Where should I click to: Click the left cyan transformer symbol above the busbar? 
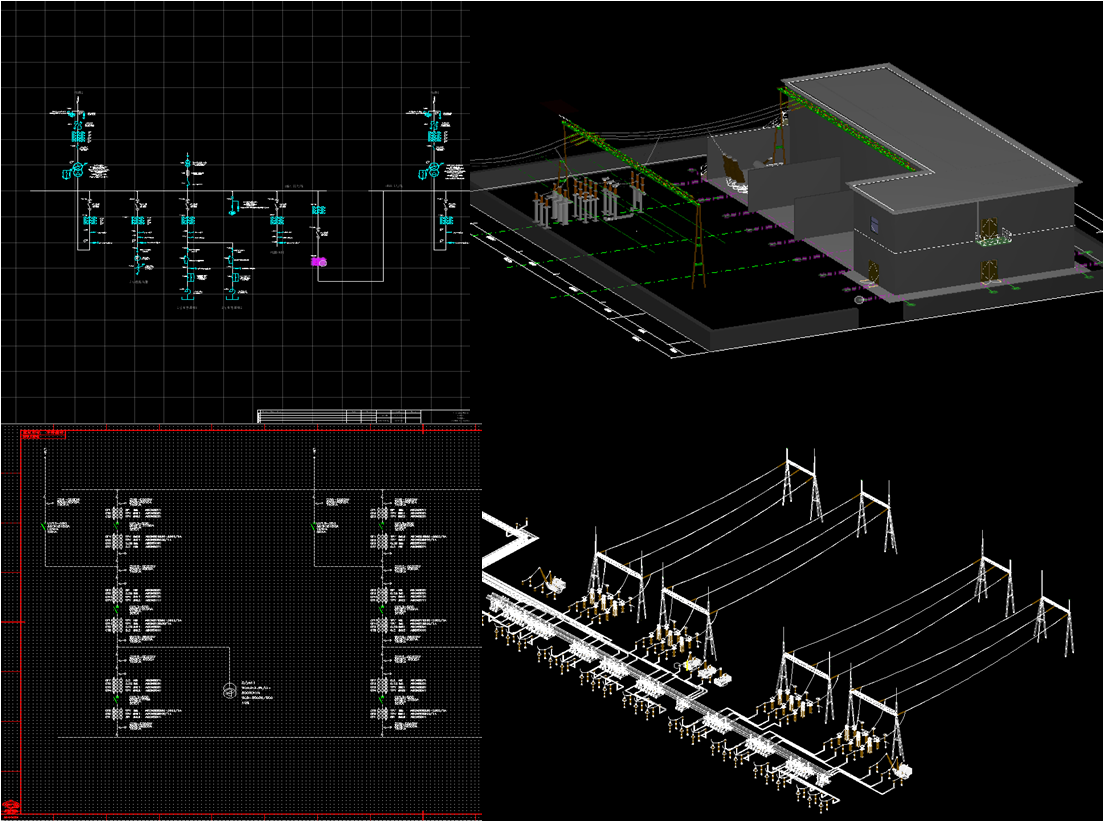(75, 171)
